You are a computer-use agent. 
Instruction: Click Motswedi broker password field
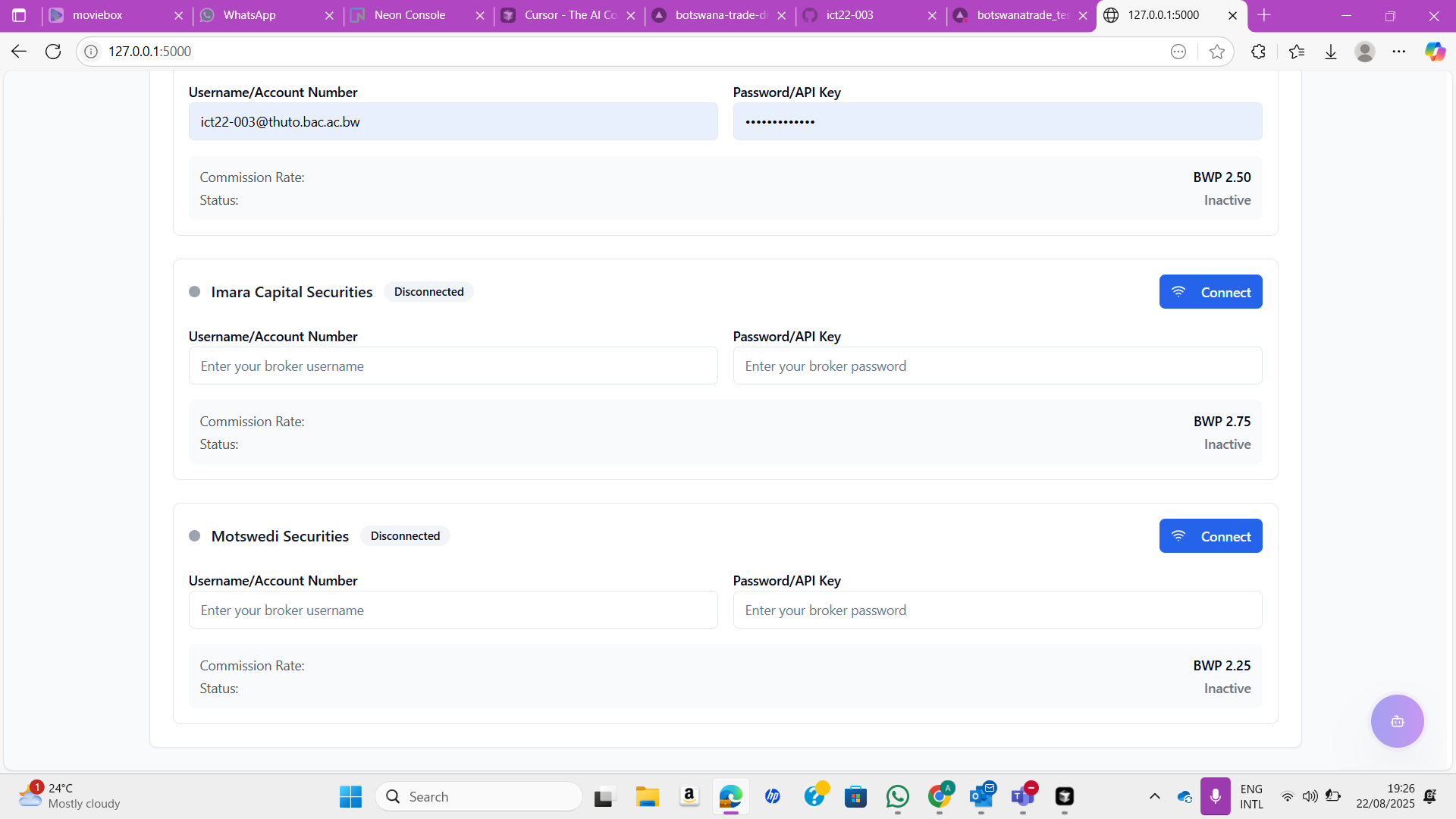pos(997,610)
